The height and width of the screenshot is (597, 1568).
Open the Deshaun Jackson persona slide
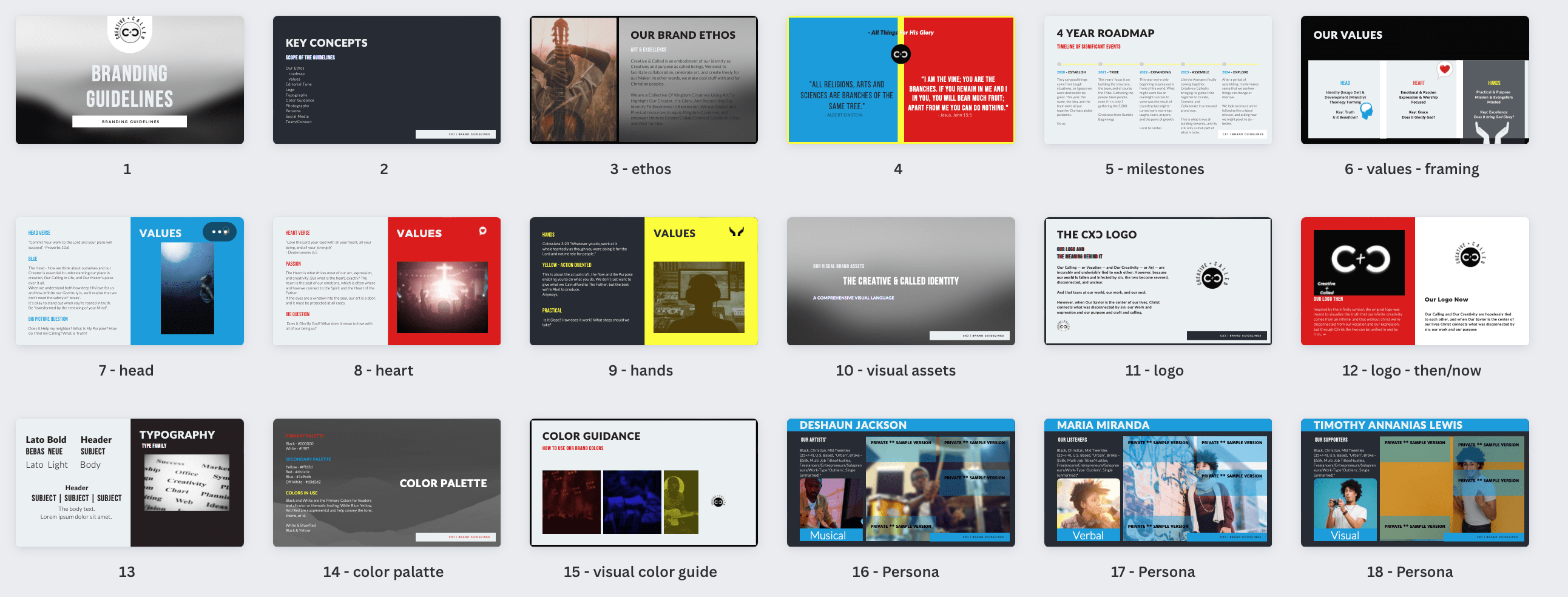pyautogui.click(x=901, y=482)
